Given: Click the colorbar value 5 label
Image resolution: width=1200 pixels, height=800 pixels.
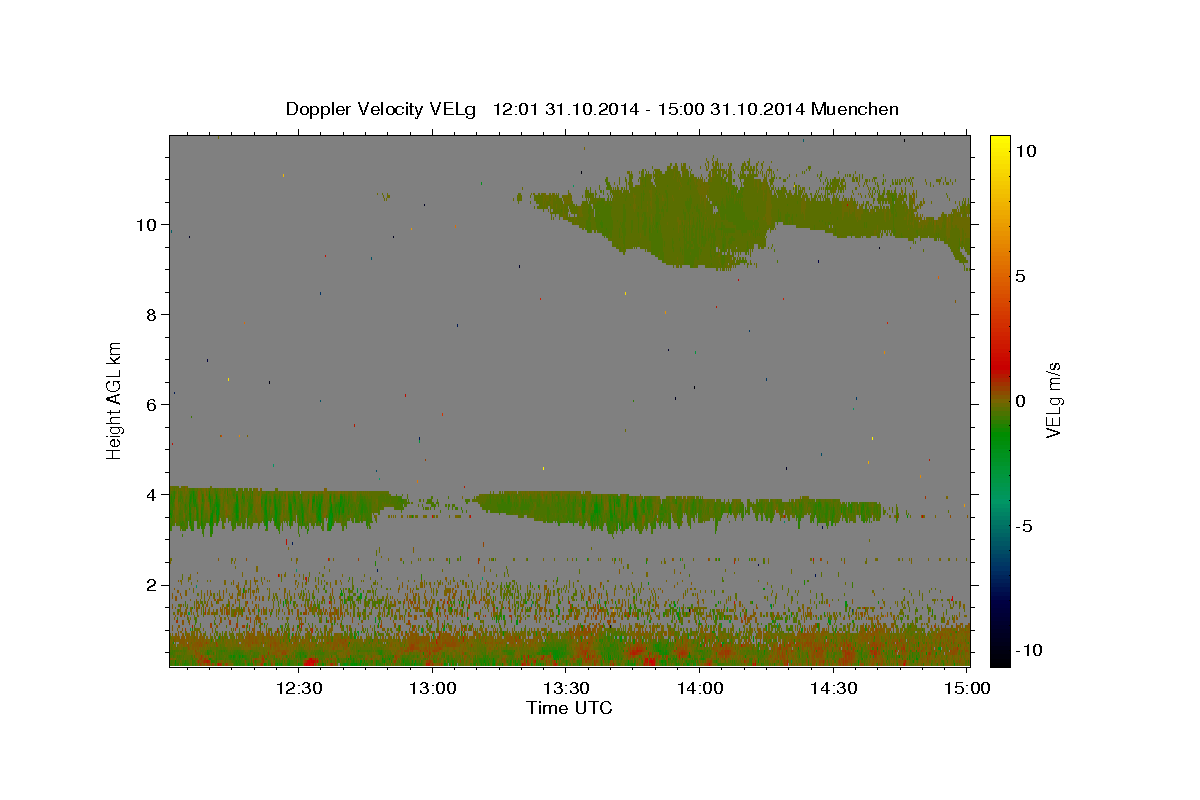Looking at the screenshot, I should [1020, 276].
